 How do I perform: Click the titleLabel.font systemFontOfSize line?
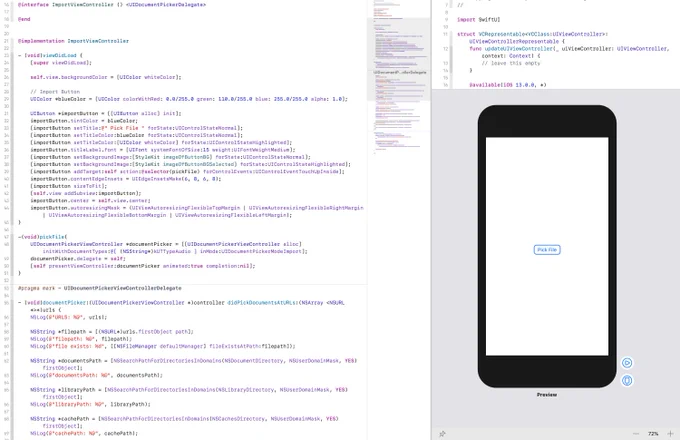point(163,150)
